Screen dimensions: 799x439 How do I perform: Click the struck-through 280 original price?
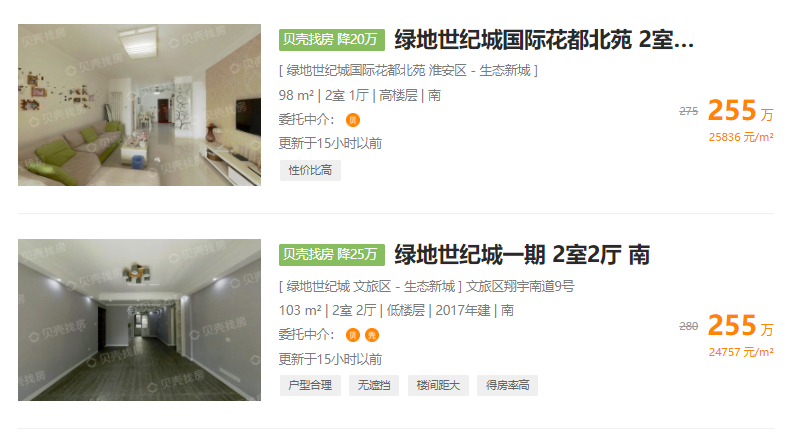[x=688, y=326]
